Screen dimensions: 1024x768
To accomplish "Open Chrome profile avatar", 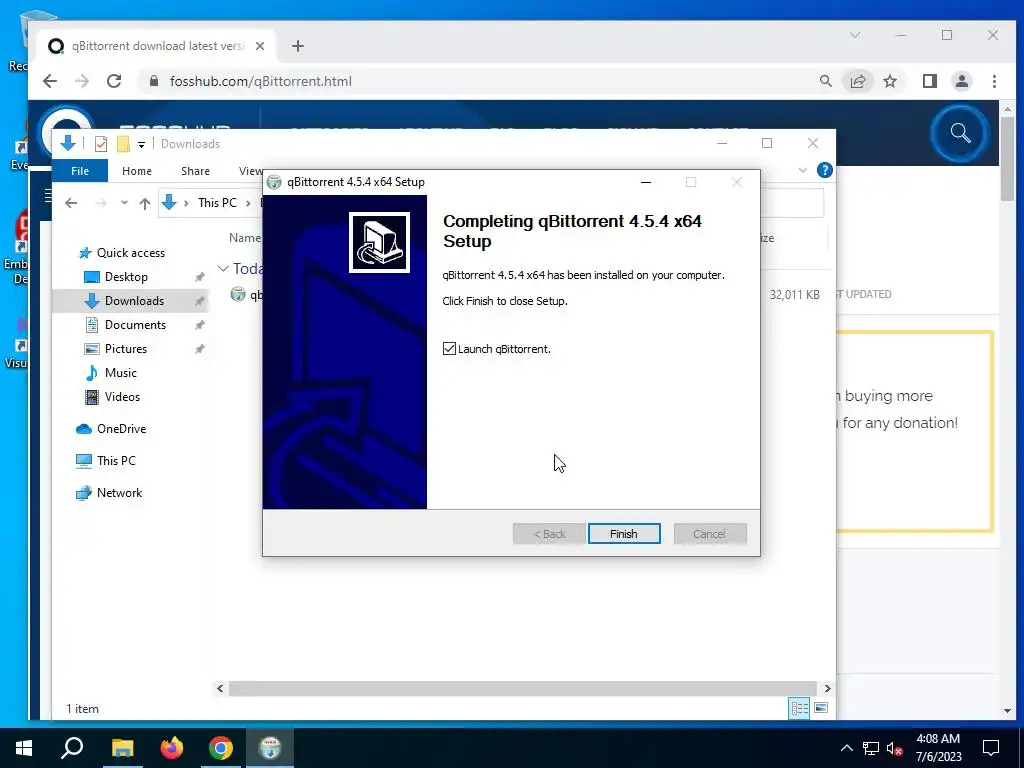I will click(x=961, y=81).
